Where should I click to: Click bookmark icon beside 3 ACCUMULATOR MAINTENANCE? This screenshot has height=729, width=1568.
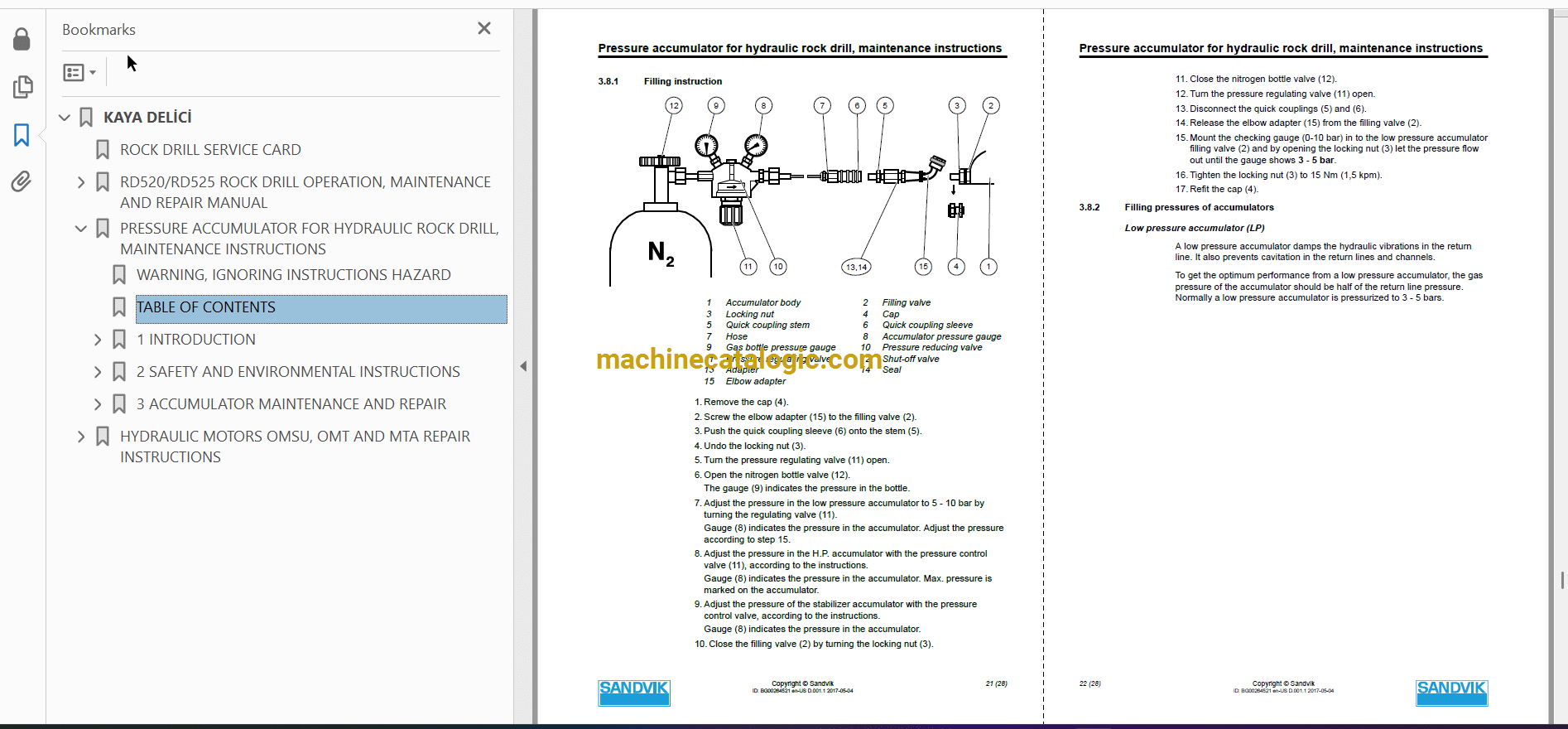tap(119, 404)
